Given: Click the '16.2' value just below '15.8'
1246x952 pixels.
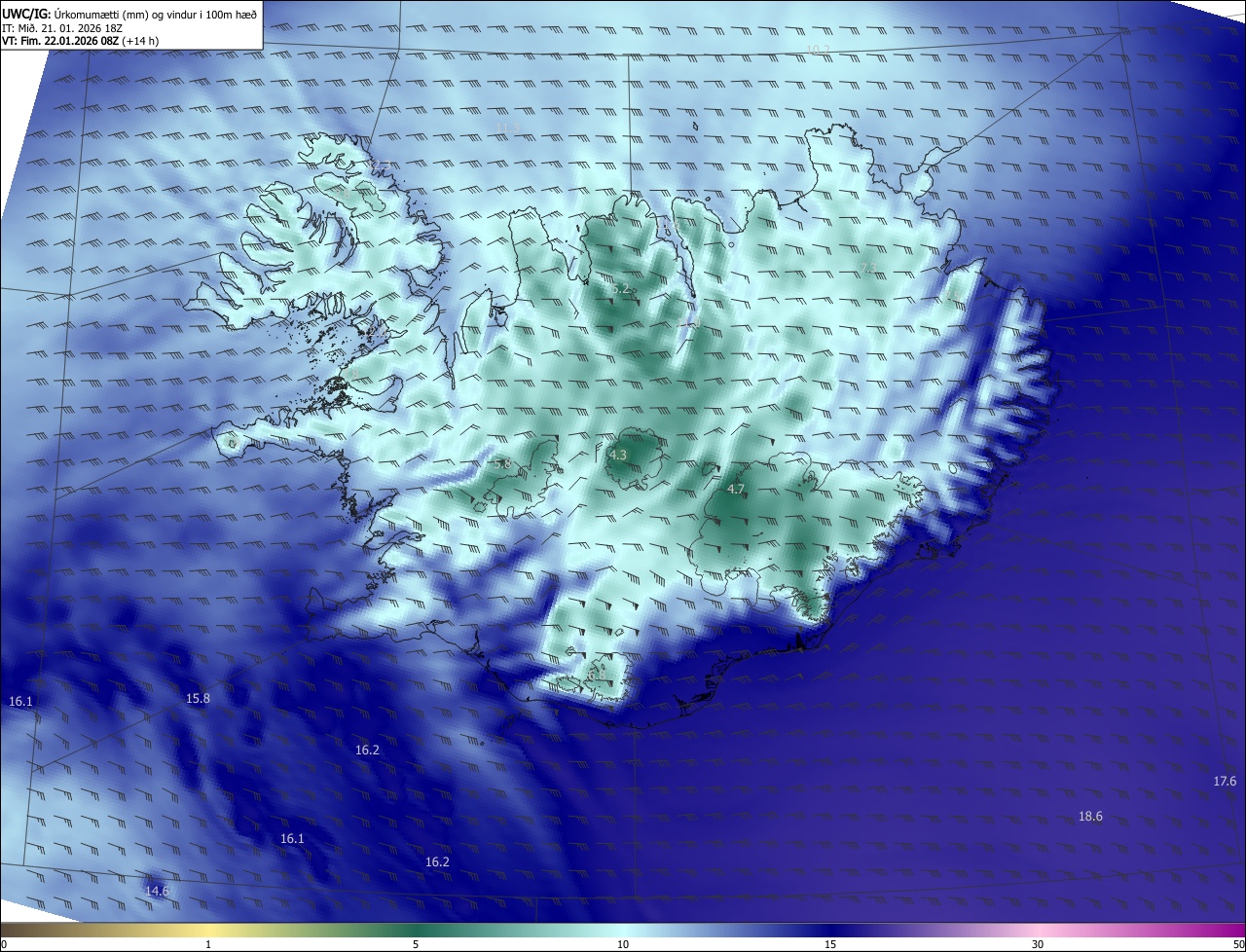Looking at the screenshot, I should (x=367, y=750).
